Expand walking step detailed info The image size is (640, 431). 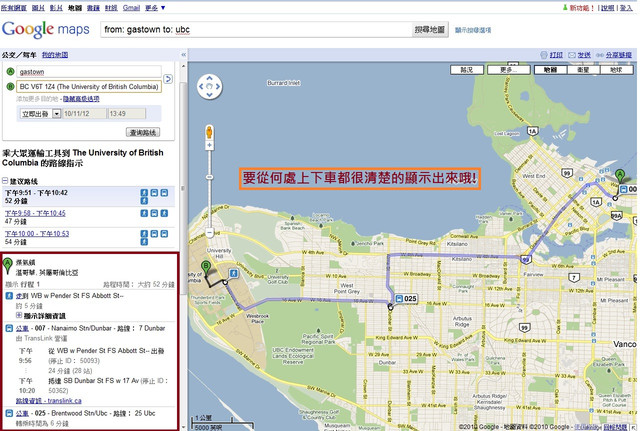click(19, 315)
